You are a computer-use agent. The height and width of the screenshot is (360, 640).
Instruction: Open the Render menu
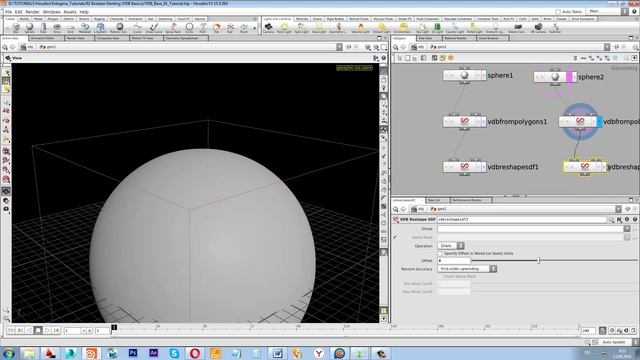coord(33,12)
